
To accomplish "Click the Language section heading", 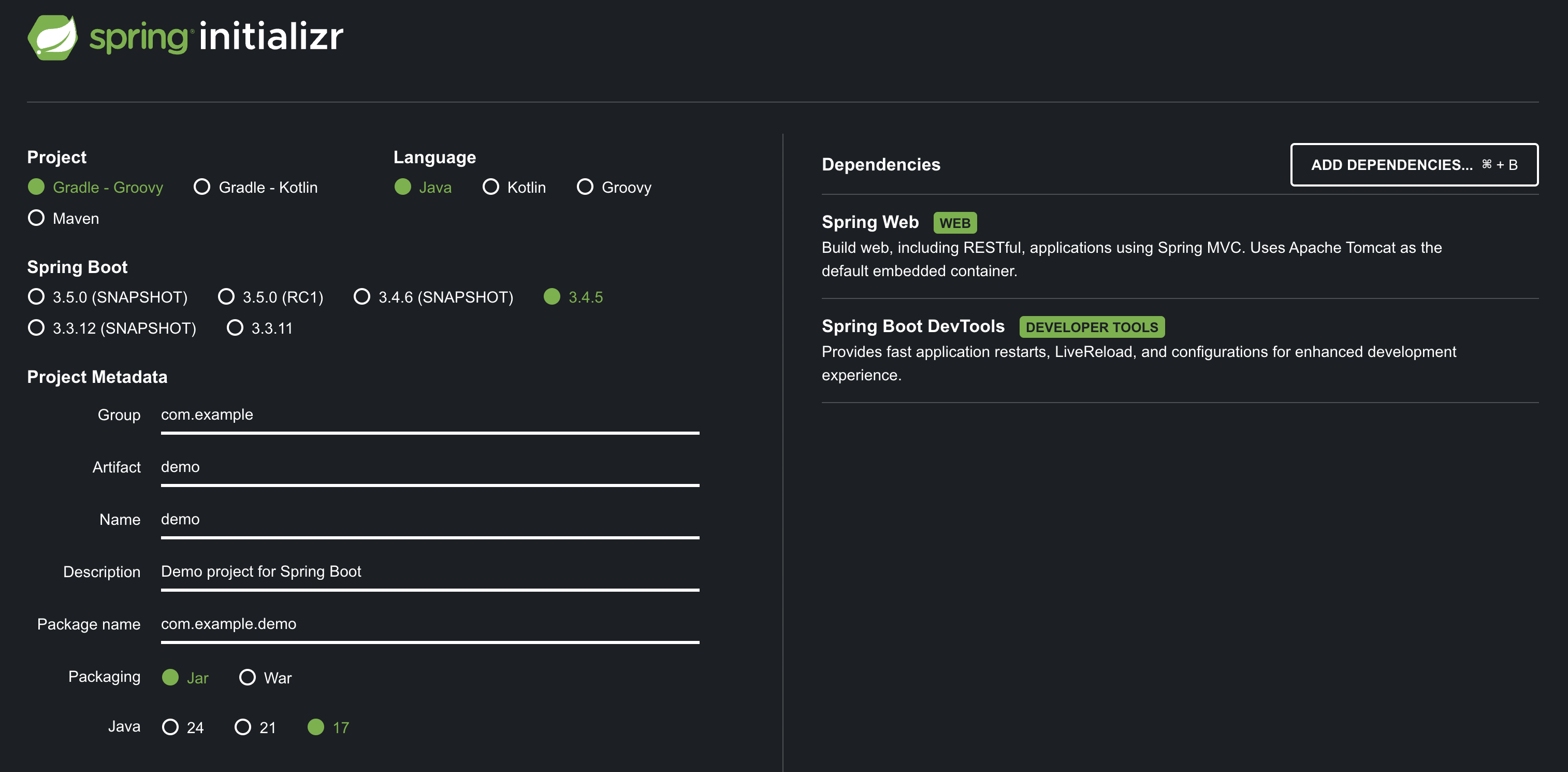I will (x=434, y=157).
